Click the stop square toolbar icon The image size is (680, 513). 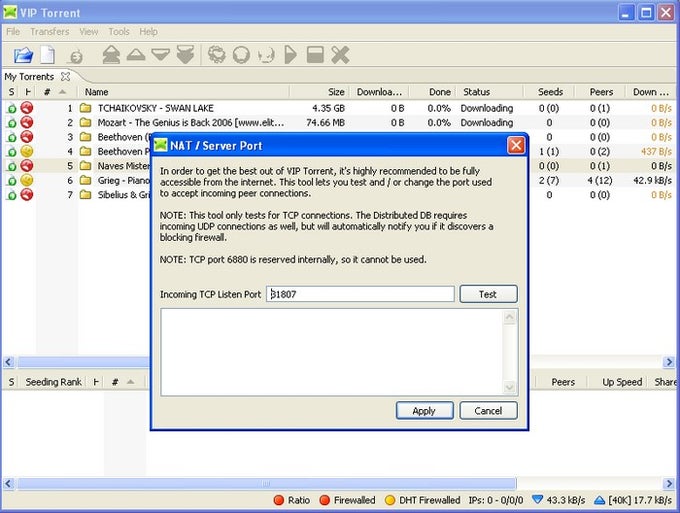pyautogui.click(x=315, y=55)
